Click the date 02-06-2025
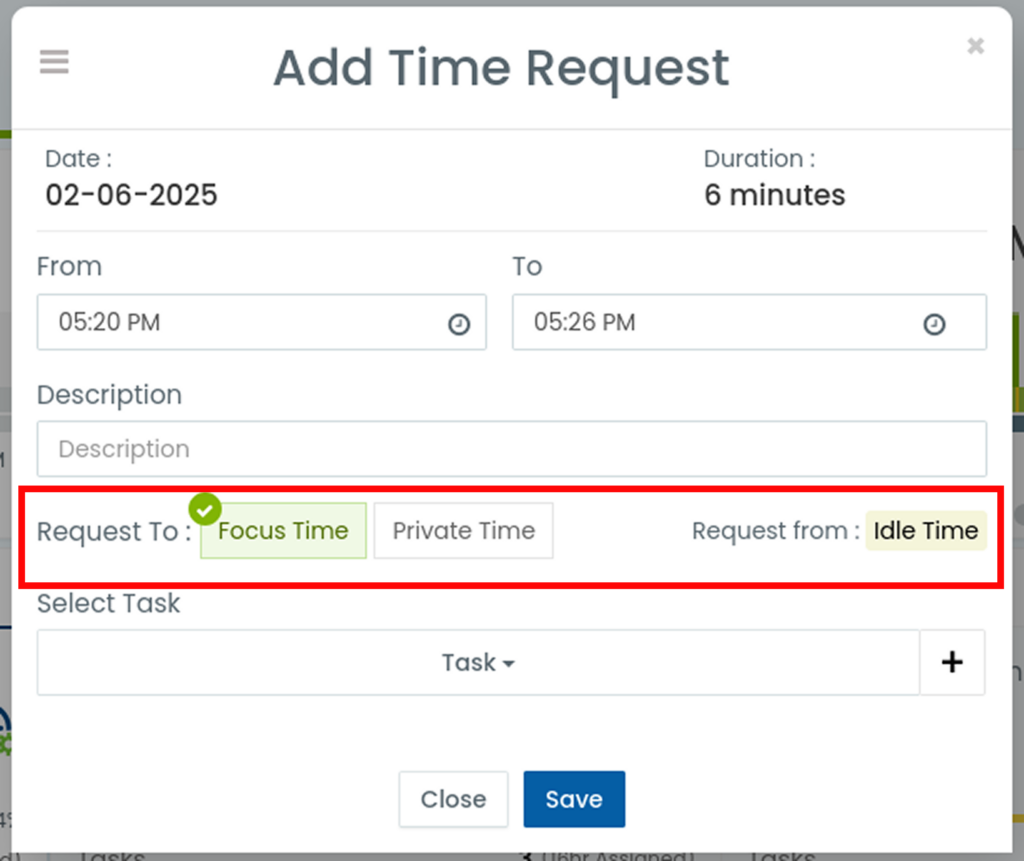 point(131,195)
